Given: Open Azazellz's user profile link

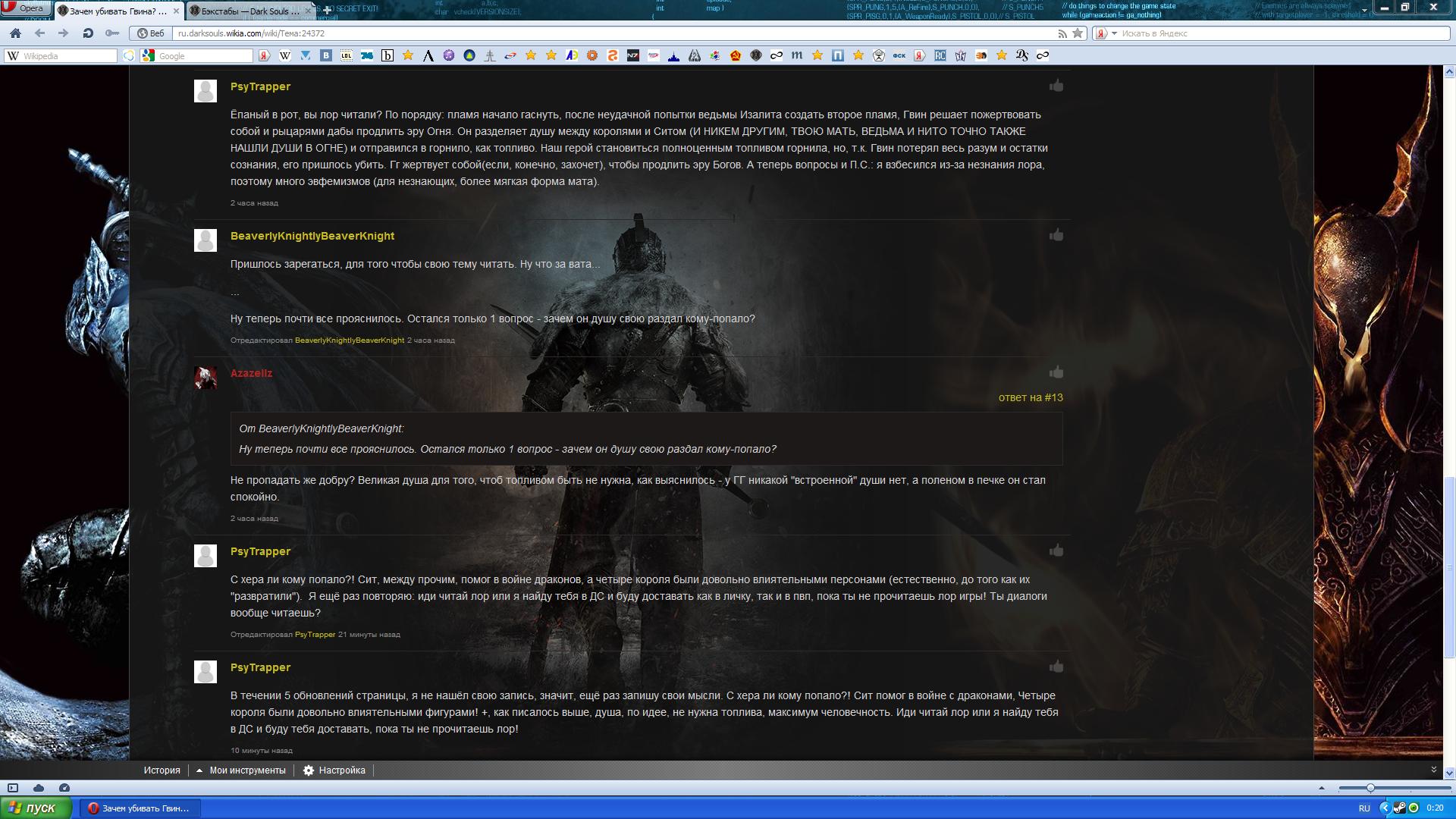Looking at the screenshot, I should pyautogui.click(x=251, y=373).
